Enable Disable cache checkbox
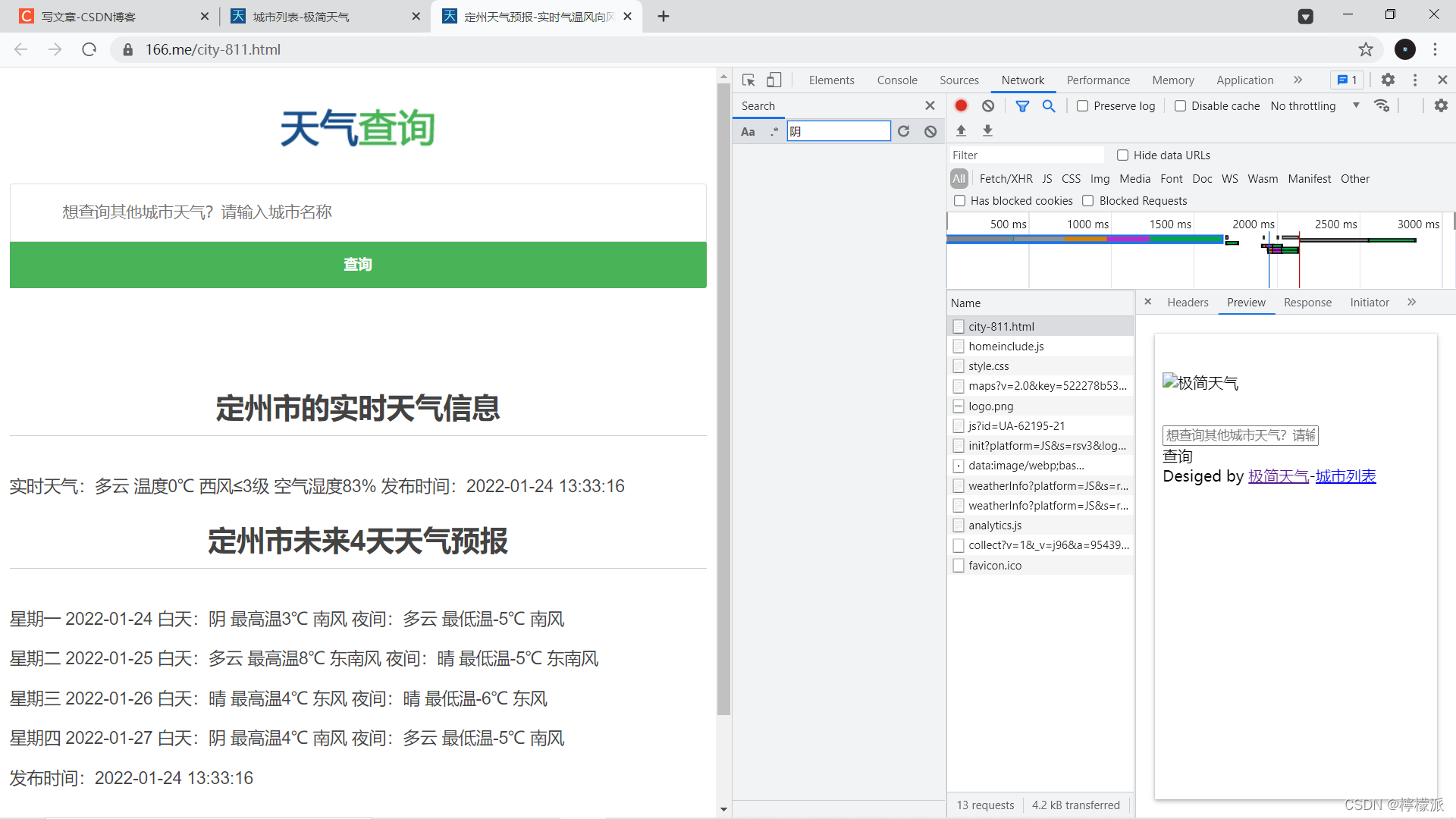This screenshot has width=1456, height=819. 1181,106
